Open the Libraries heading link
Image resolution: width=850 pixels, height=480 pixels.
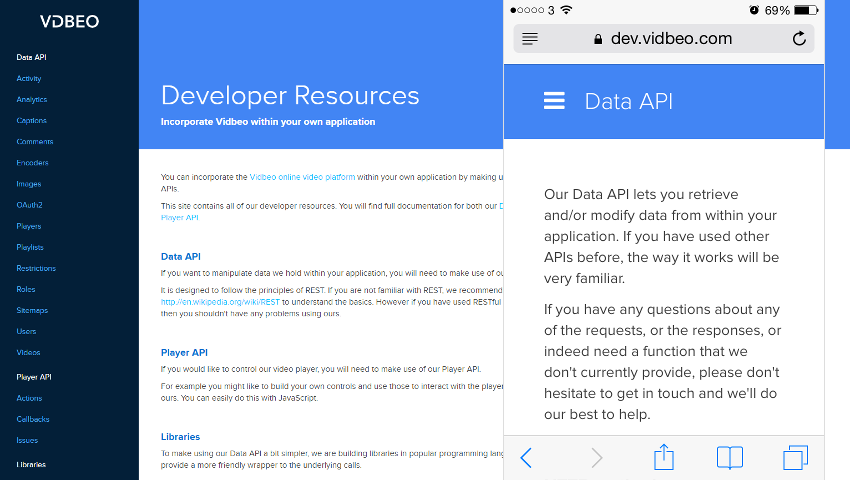pyautogui.click(x=181, y=437)
